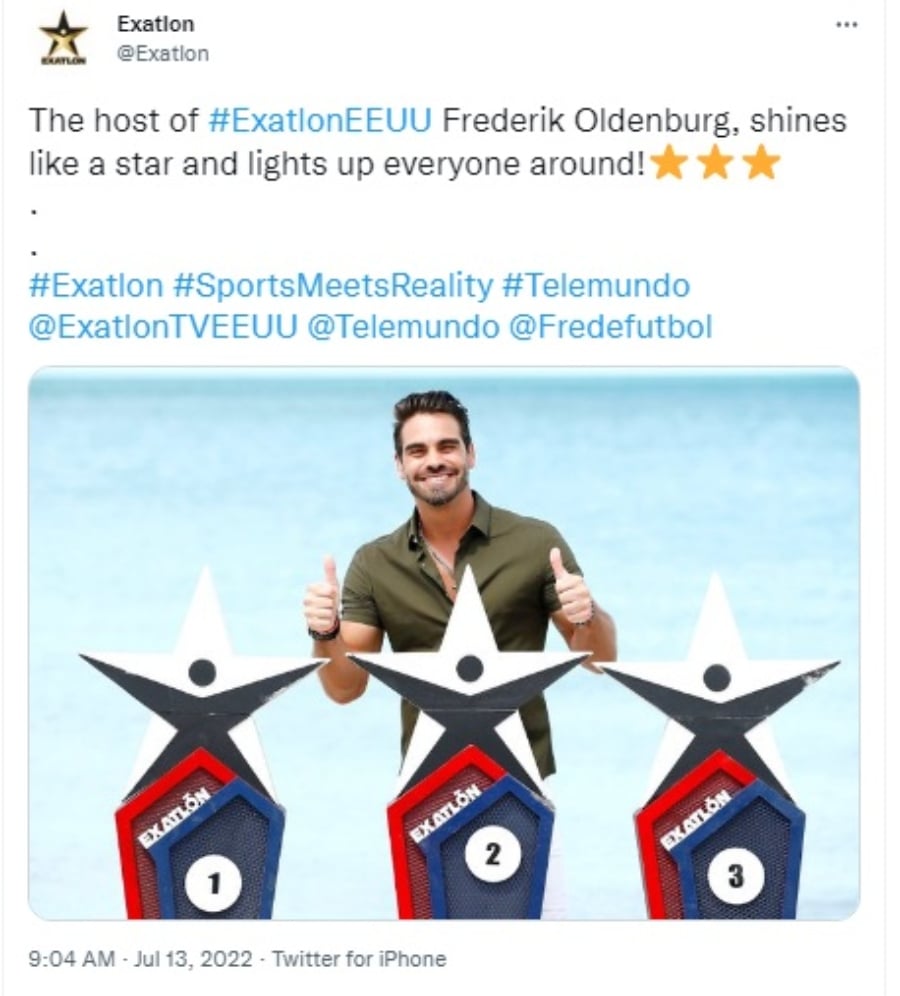The width and height of the screenshot is (900, 996).
Task: Click the Twitter for iPhone source label
Action: [359, 959]
